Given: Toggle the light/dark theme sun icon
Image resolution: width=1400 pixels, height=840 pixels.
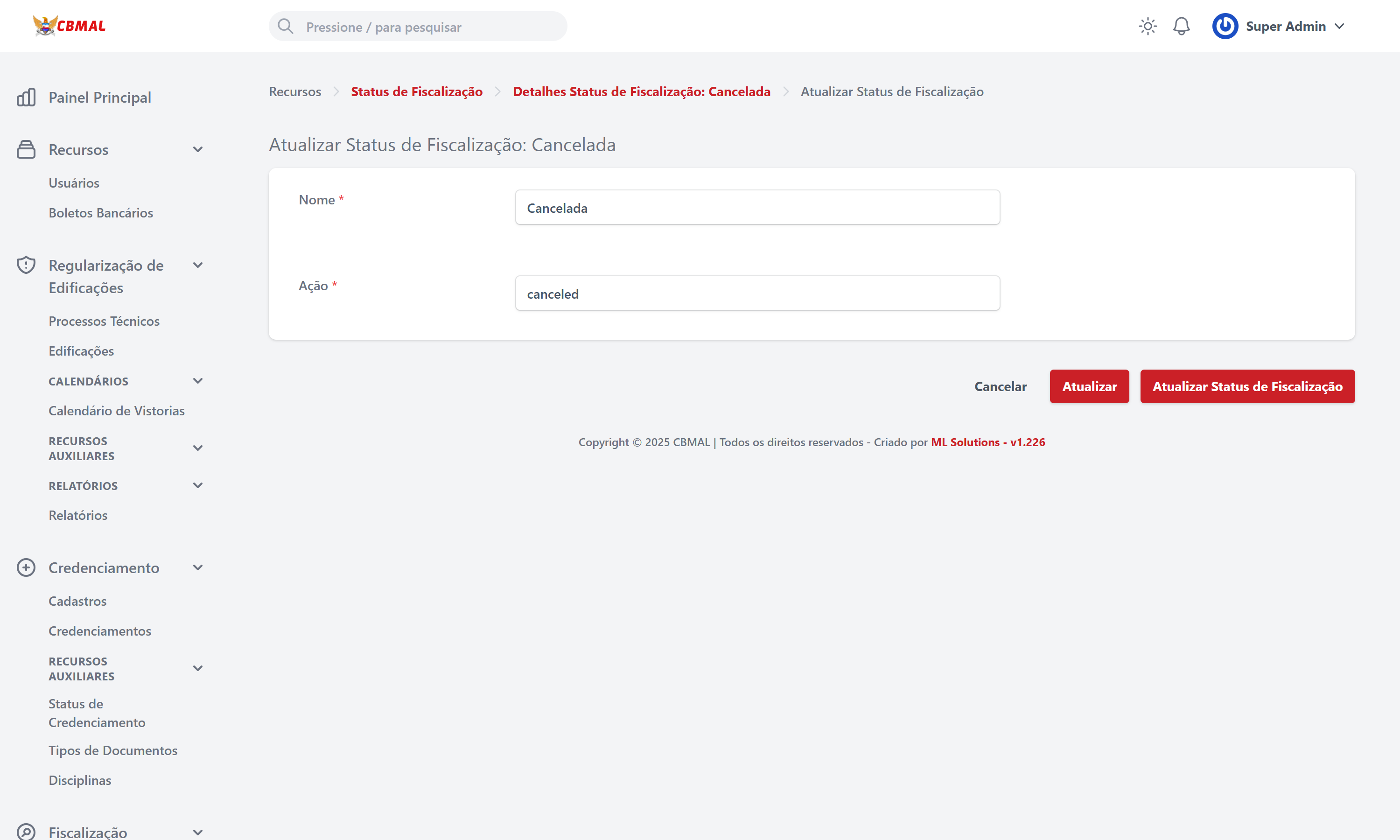Looking at the screenshot, I should 1147,26.
